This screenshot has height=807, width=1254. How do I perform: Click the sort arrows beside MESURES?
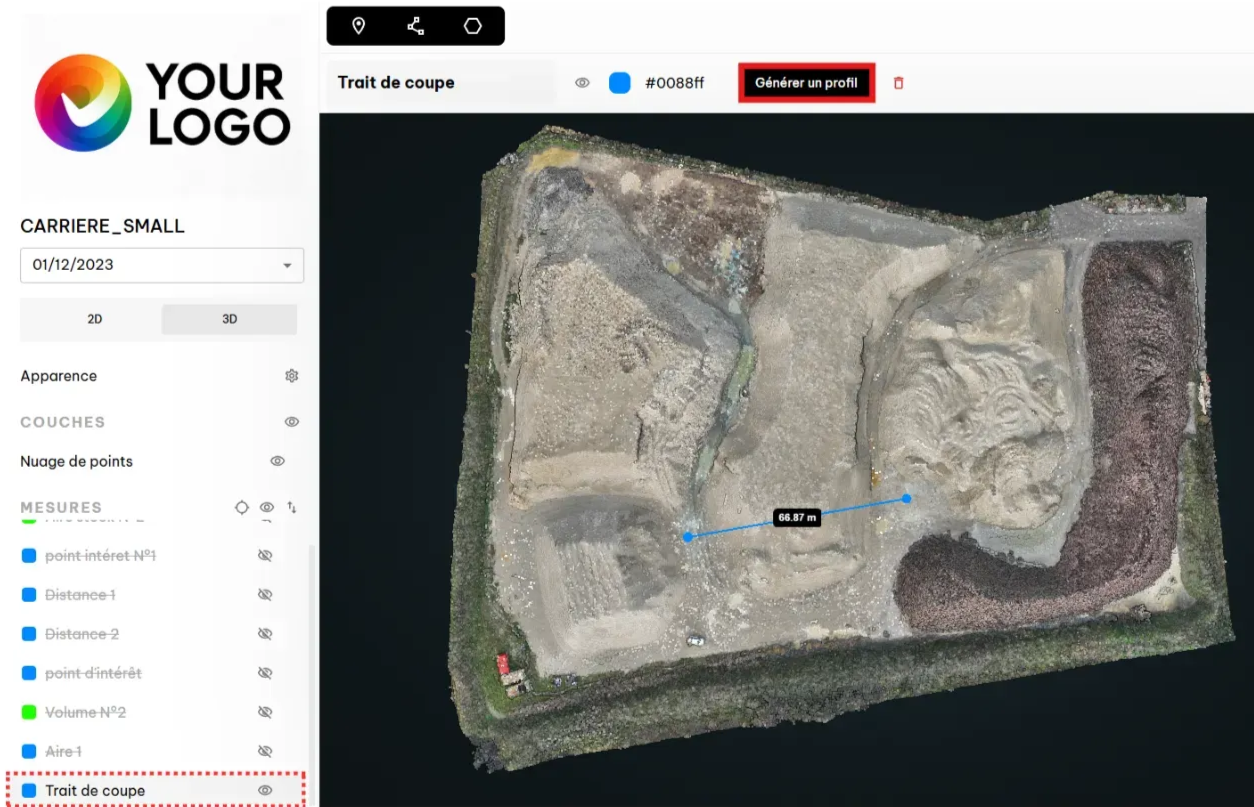coord(292,507)
